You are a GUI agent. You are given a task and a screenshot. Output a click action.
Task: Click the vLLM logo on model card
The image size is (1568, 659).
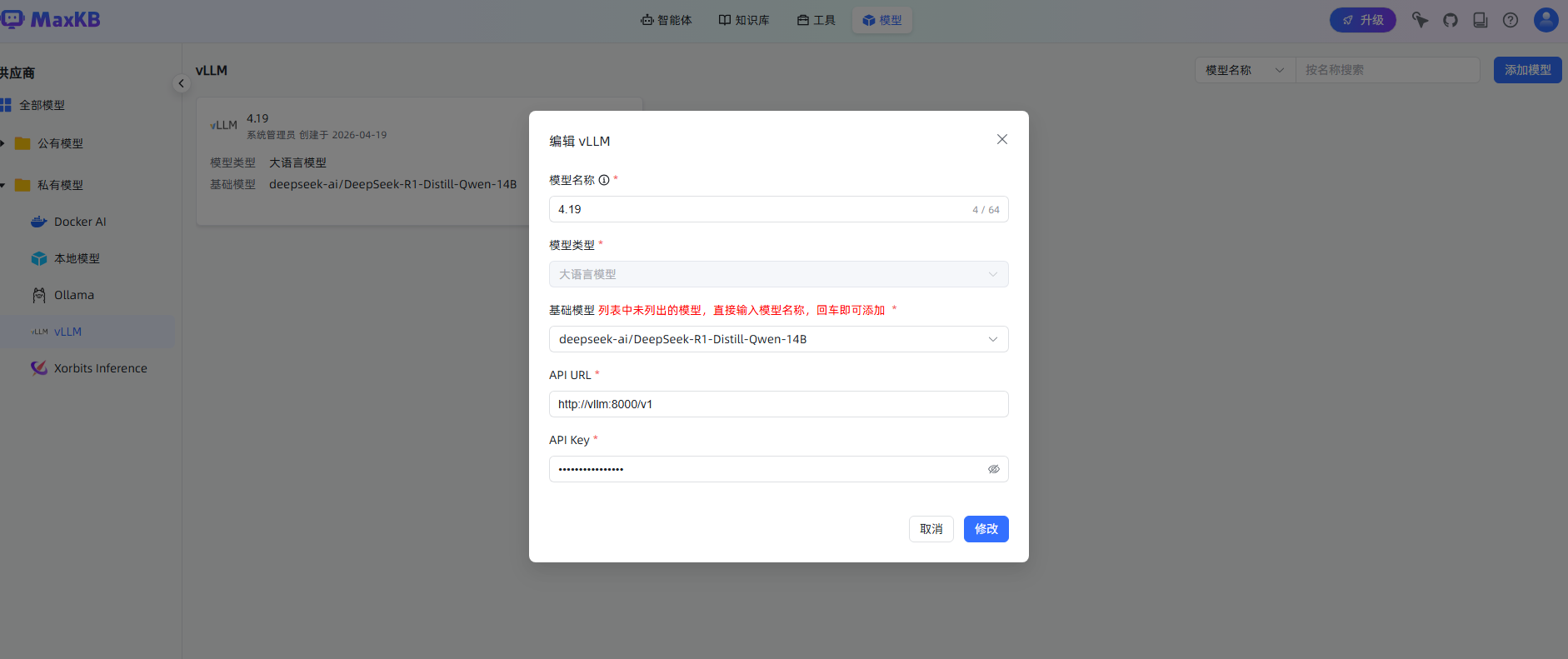[223, 125]
